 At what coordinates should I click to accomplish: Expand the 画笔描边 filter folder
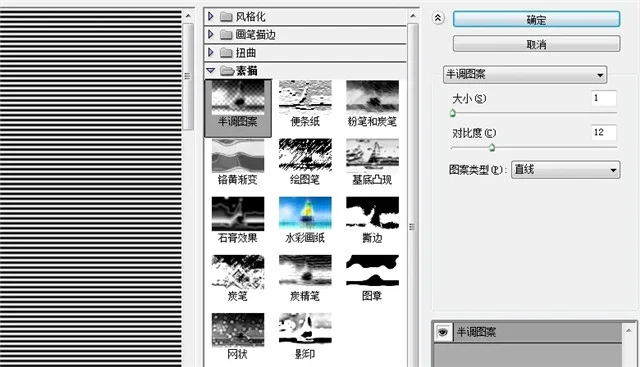pyautogui.click(x=211, y=34)
